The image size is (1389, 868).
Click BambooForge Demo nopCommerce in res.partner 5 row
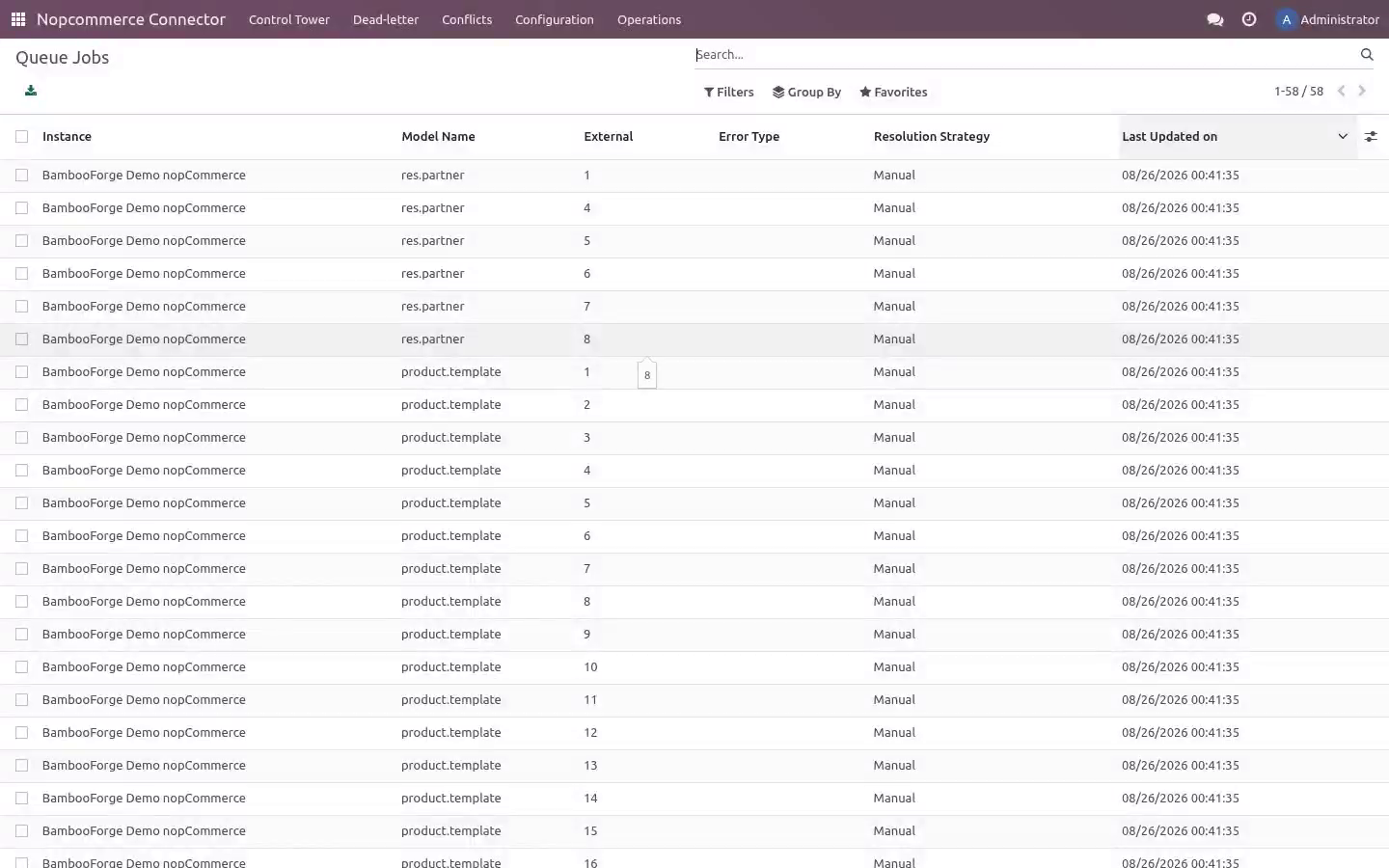point(144,241)
